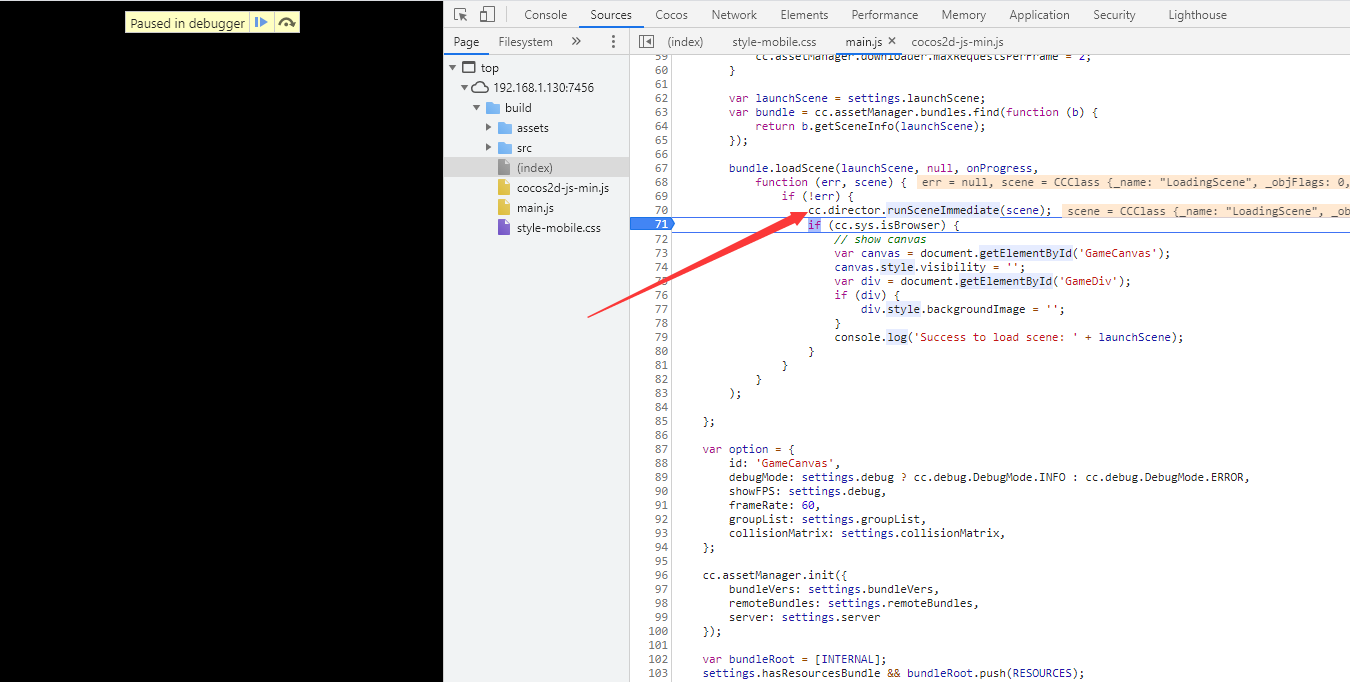Collapse the build folder arrow
Screen dimensions: 1350x682
tap(477, 108)
